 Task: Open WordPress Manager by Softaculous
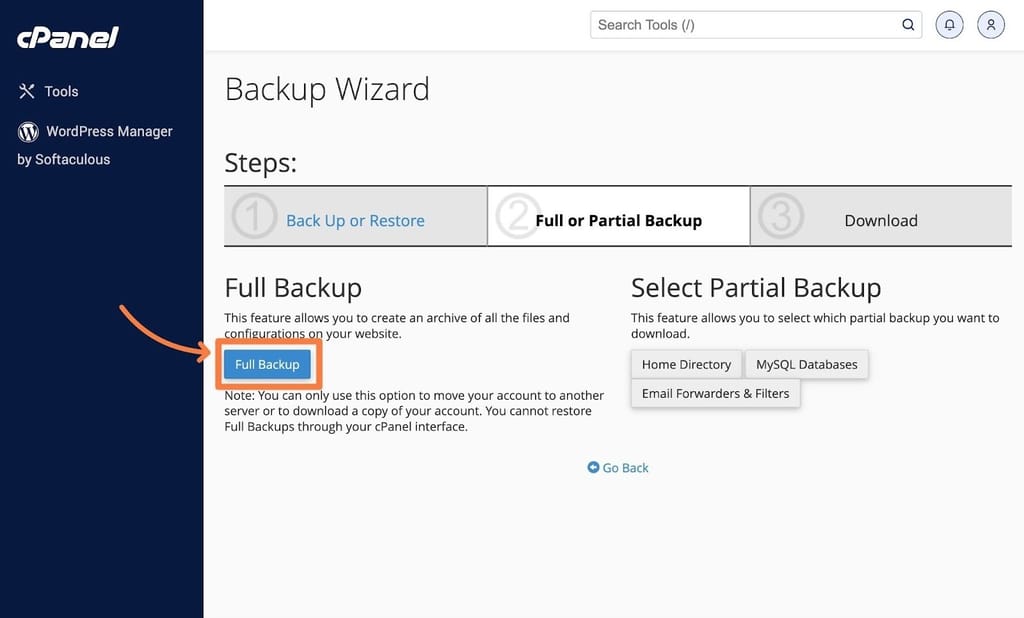[x=95, y=145]
